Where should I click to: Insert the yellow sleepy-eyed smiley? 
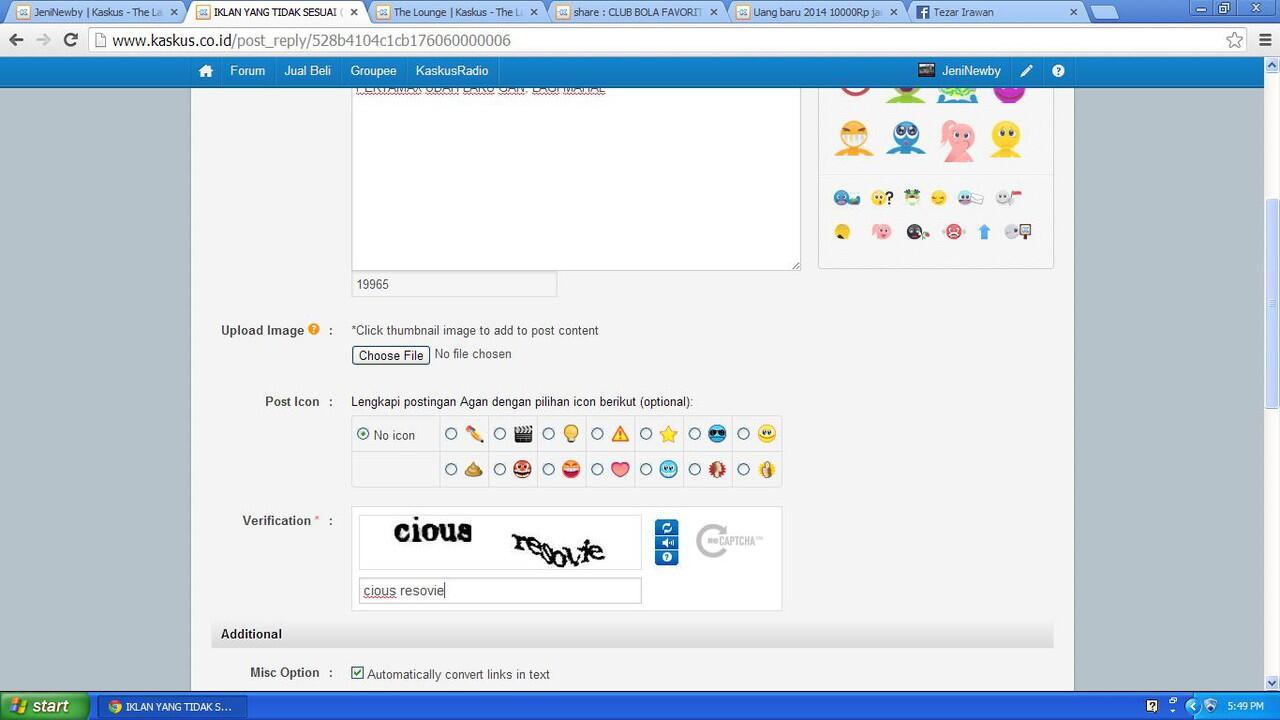tap(938, 198)
